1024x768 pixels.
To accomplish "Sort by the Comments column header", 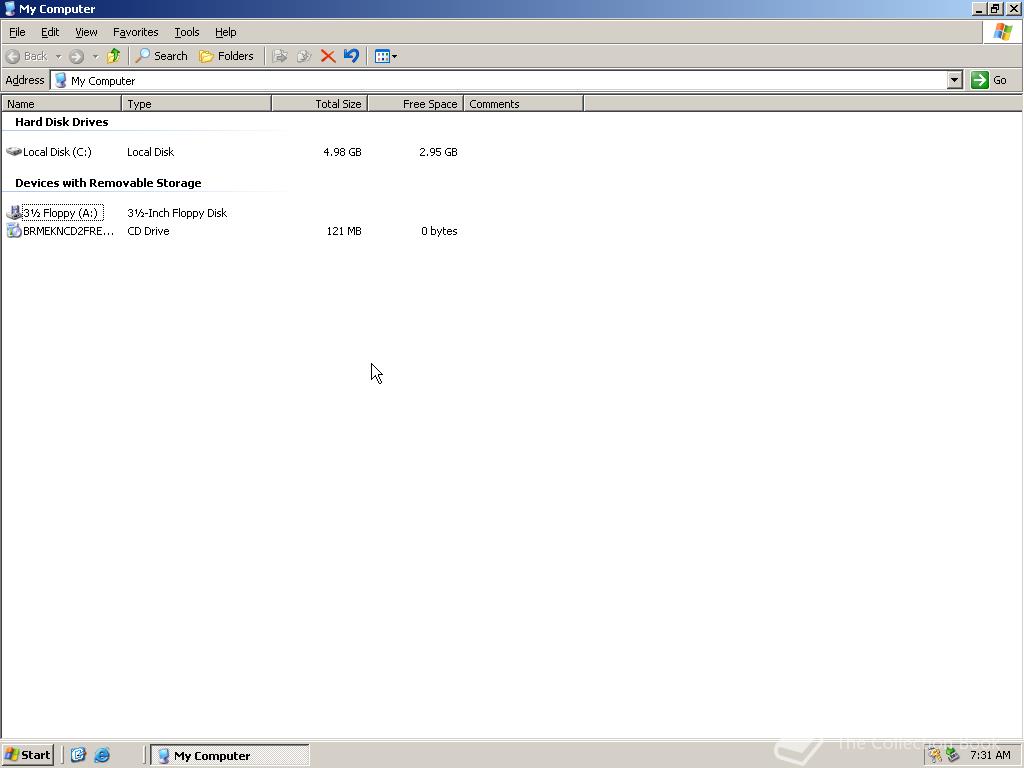I will coord(523,104).
